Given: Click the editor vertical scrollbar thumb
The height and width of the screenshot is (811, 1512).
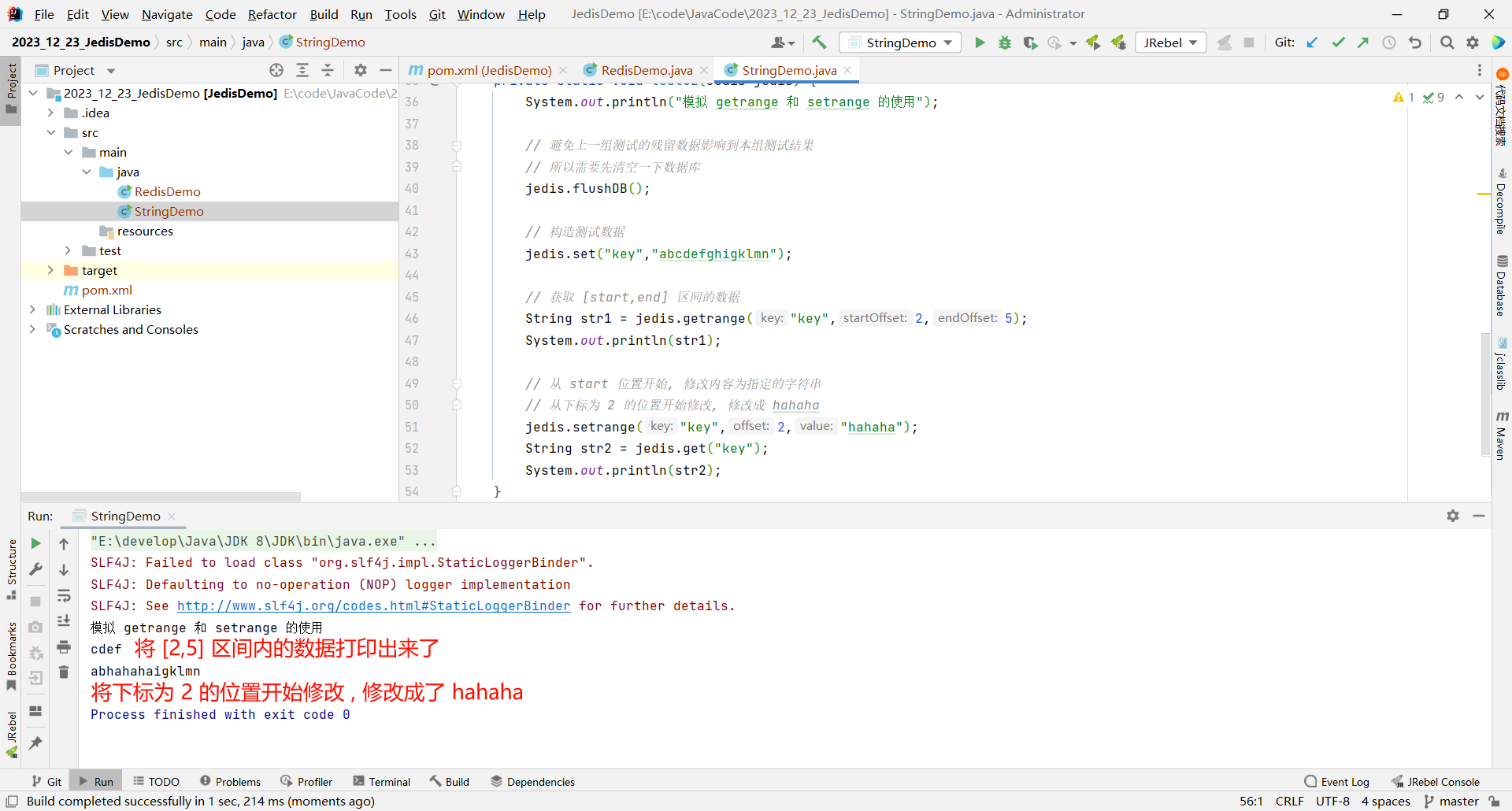Looking at the screenshot, I should click(1485, 394).
